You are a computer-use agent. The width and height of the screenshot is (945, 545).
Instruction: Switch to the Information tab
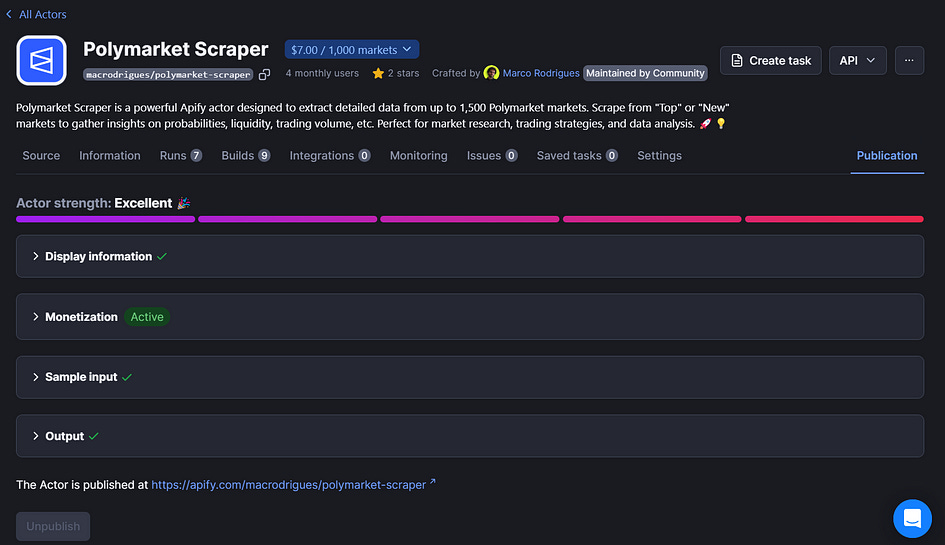click(x=110, y=156)
